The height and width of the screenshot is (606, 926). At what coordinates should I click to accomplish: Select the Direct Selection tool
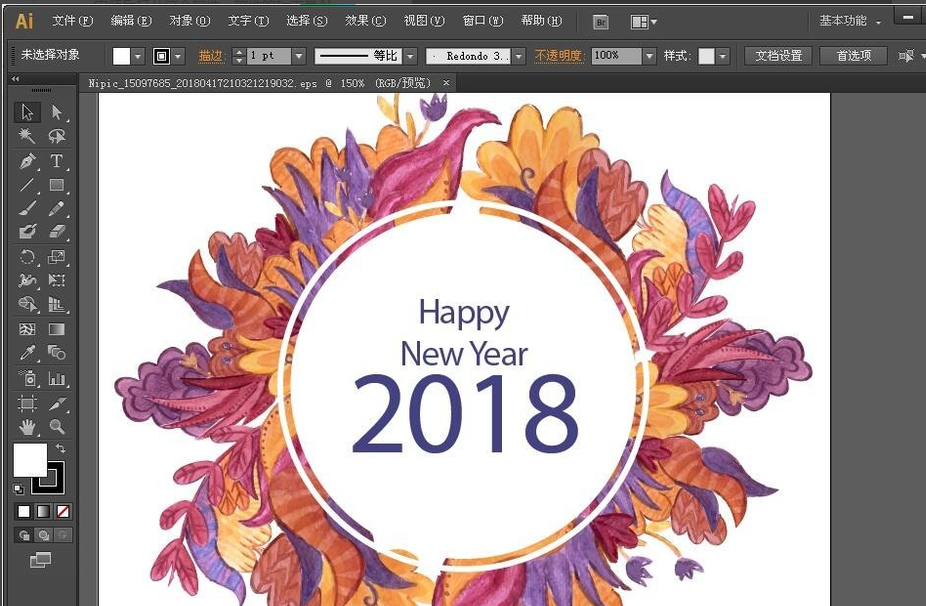point(57,112)
